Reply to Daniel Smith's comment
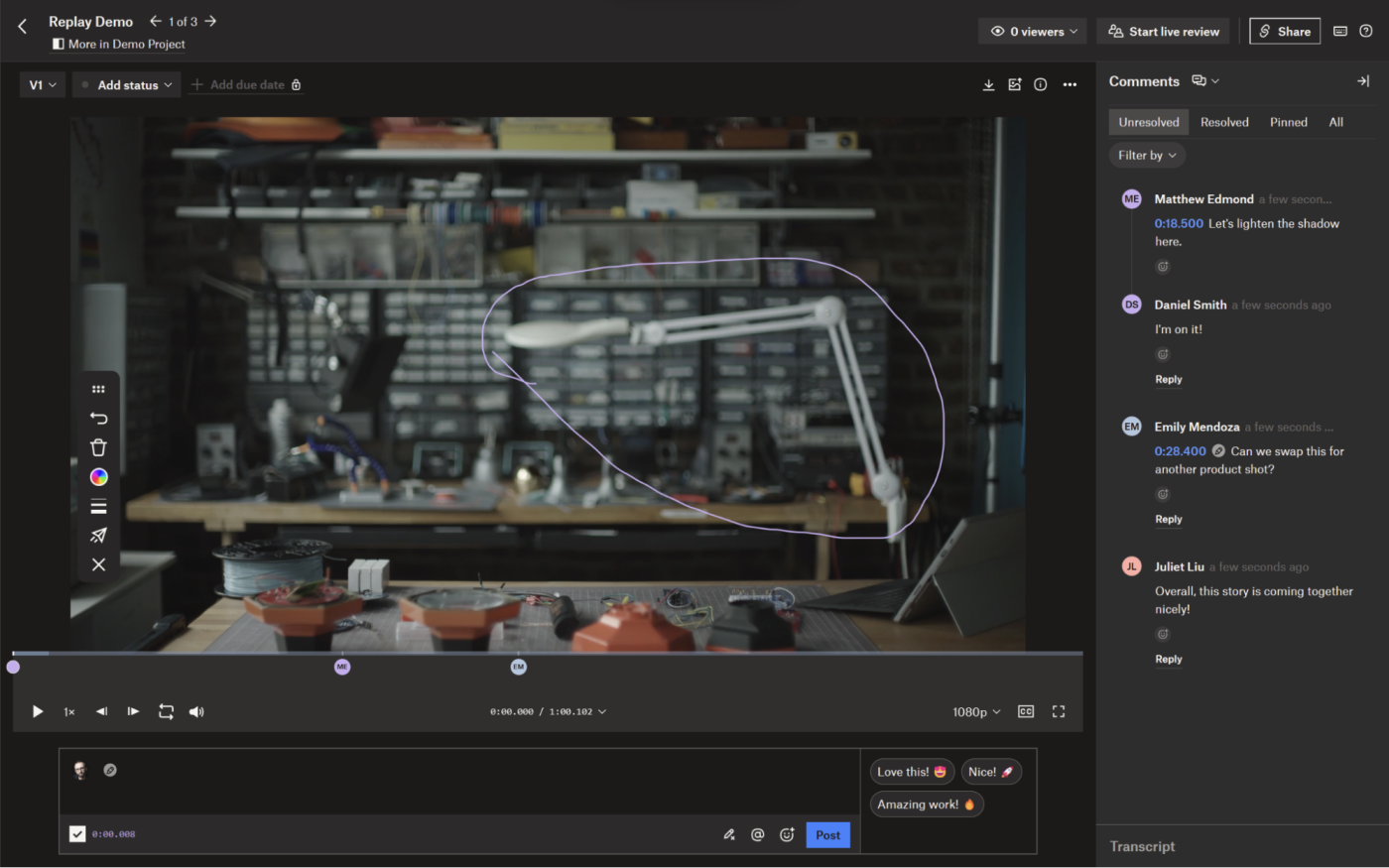 point(1169,380)
